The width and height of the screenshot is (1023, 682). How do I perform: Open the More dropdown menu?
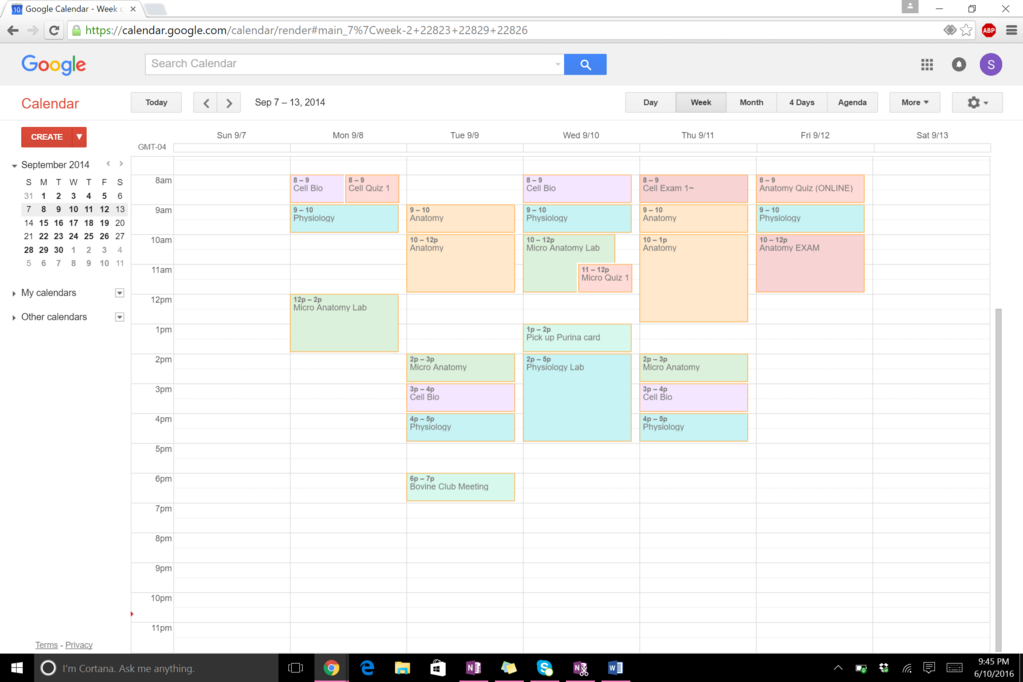(x=914, y=102)
